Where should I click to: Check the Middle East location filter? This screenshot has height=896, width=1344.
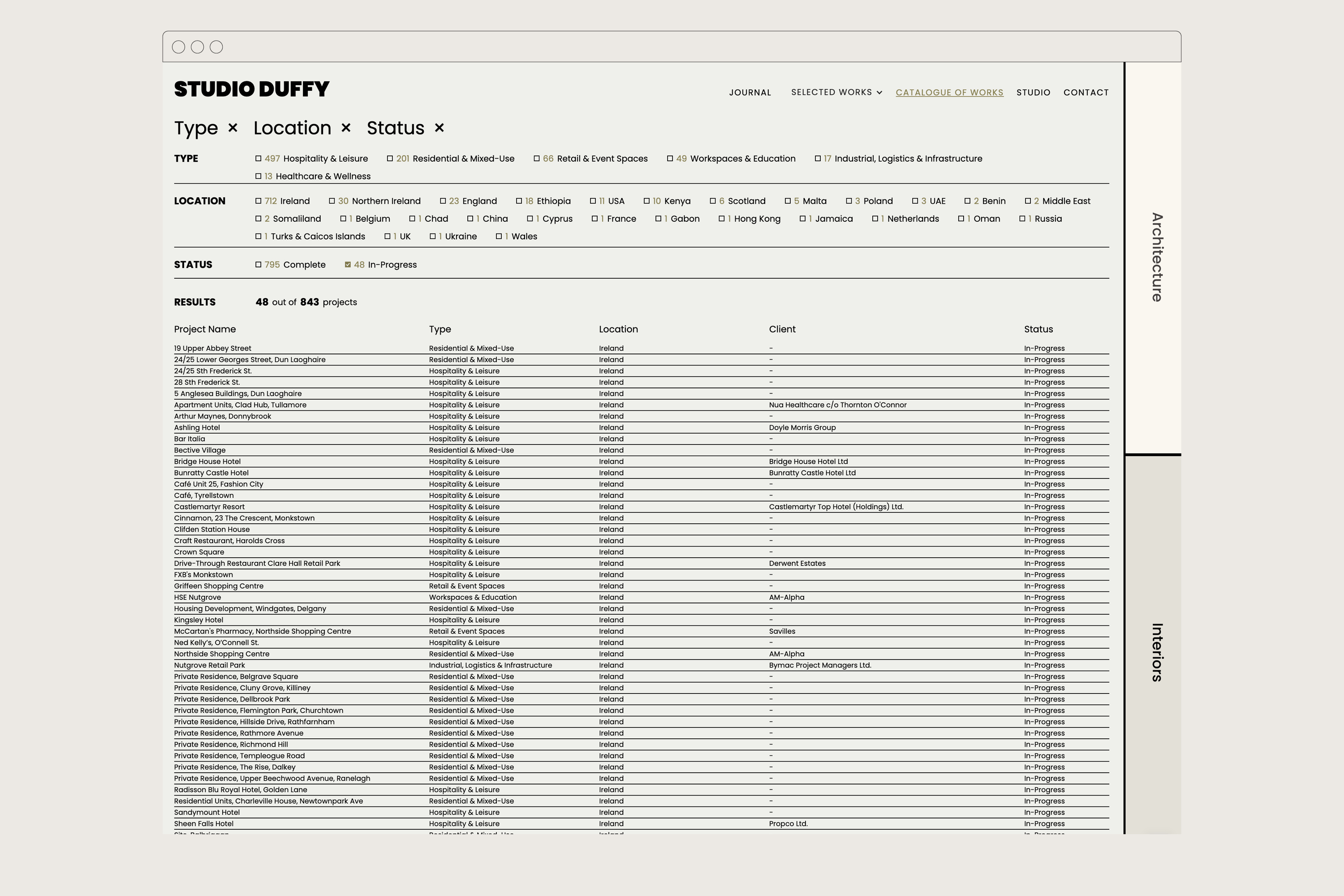(x=1027, y=201)
